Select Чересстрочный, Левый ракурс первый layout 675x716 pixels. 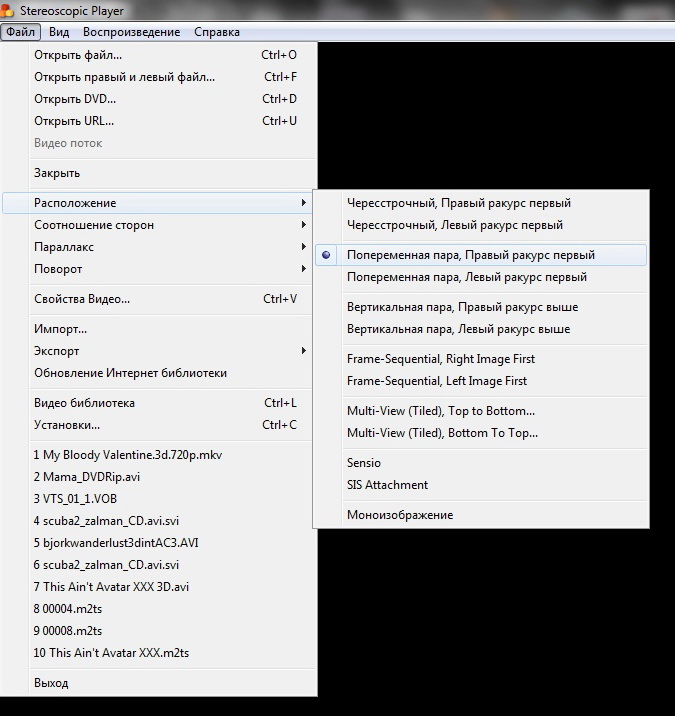pyautogui.click(x=481, y=225)
